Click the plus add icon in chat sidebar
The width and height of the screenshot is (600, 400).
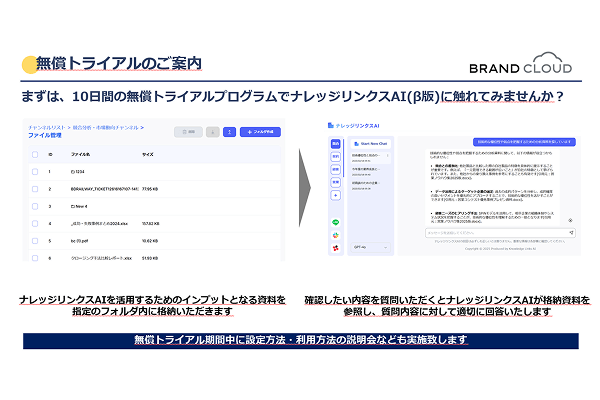[x=336, y=196]
